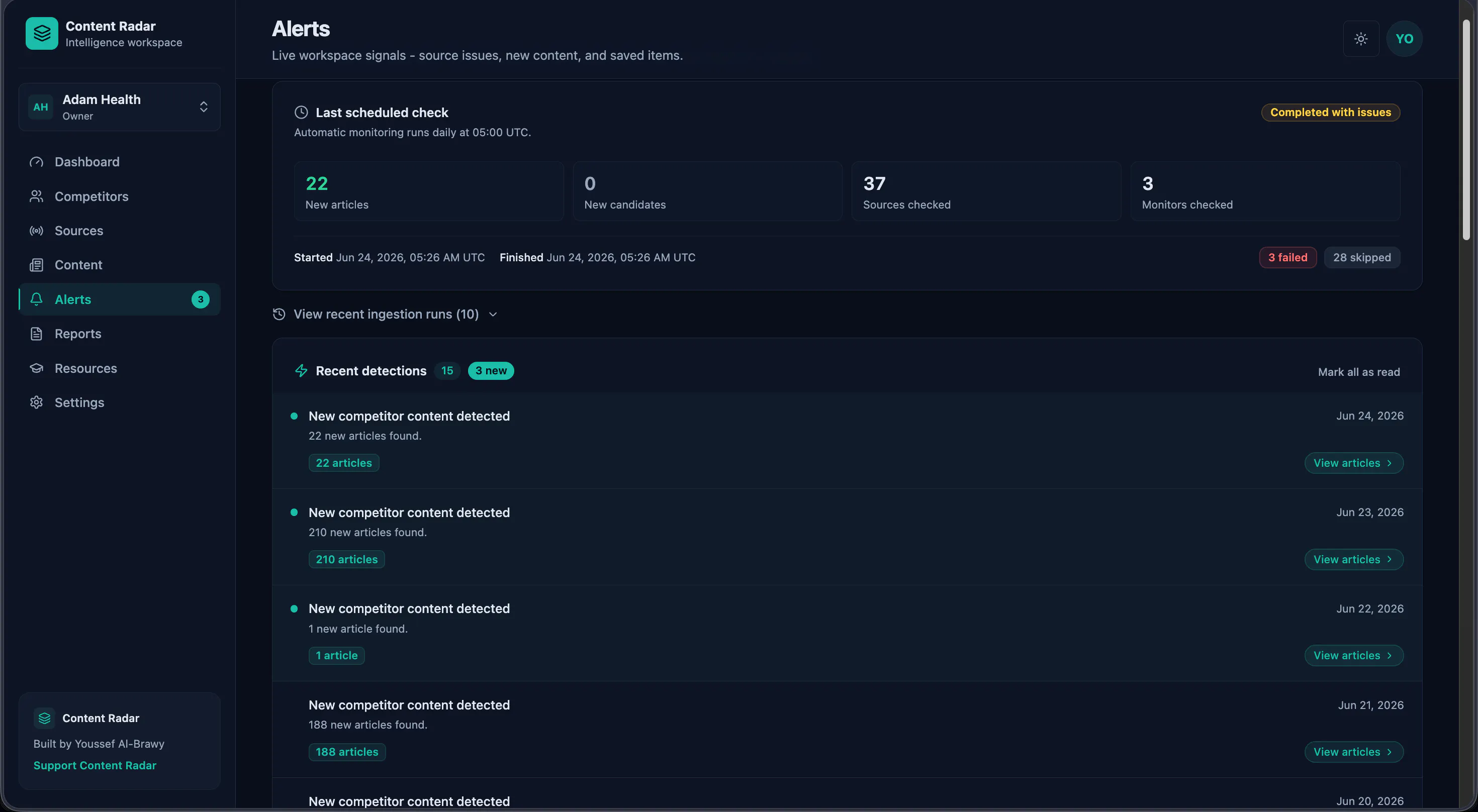The width and height of the screenshot is (1478, 812).
Task: Click the 15 count badge on Recent detections
Action: pyautogui.click(x=447, y=371)
